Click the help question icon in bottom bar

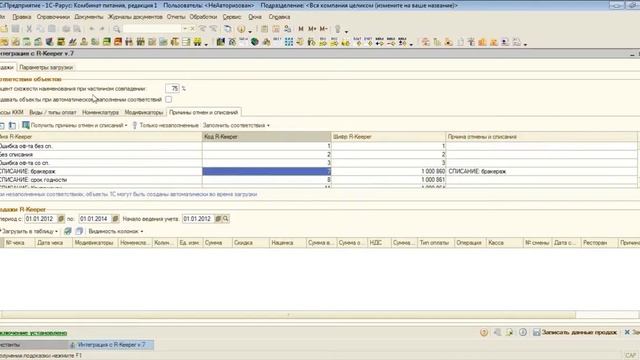pyautogui.click(x=484, y=333)
